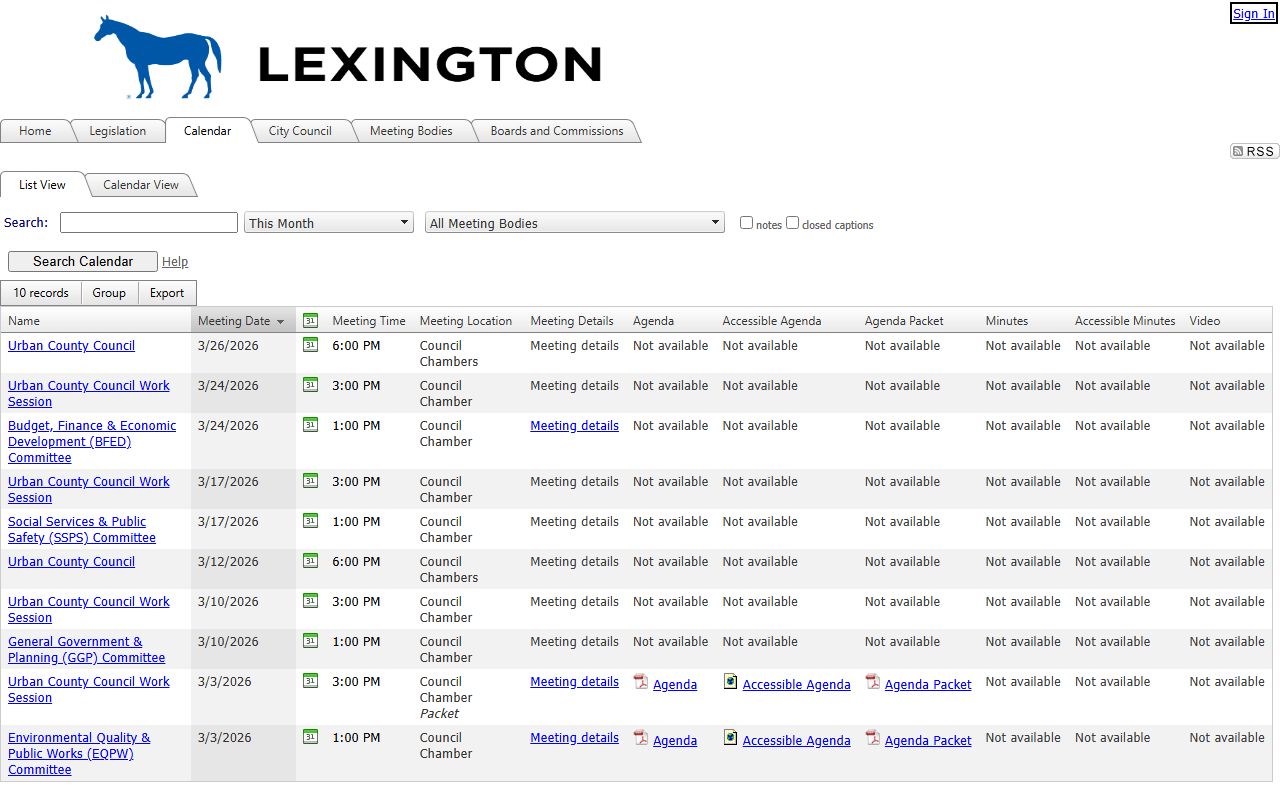The image size is (1280, 800).
Task: Open PDF icon for EQPW Committee Agenda Packet
Action: (x=873, y=738)
